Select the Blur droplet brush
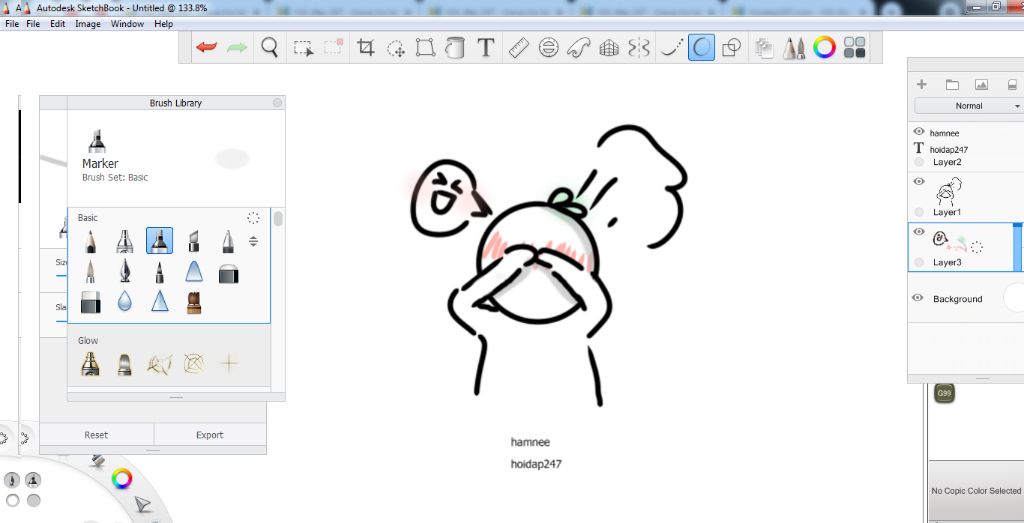Viewport: 1024px width, 523px height. tap(124, 301)
